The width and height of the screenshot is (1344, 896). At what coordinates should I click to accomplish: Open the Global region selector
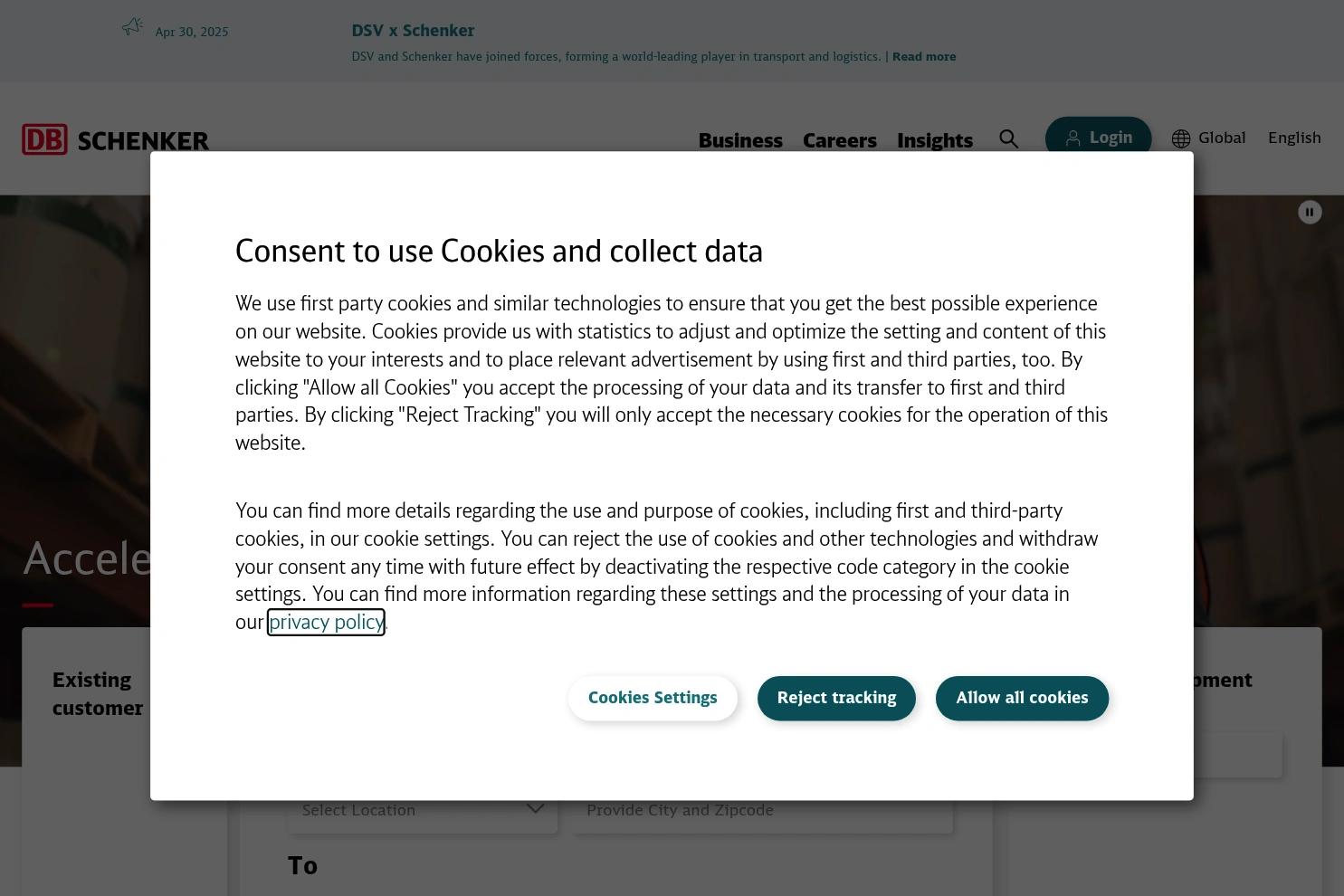pyautogui.click(x=1222, y=138)
